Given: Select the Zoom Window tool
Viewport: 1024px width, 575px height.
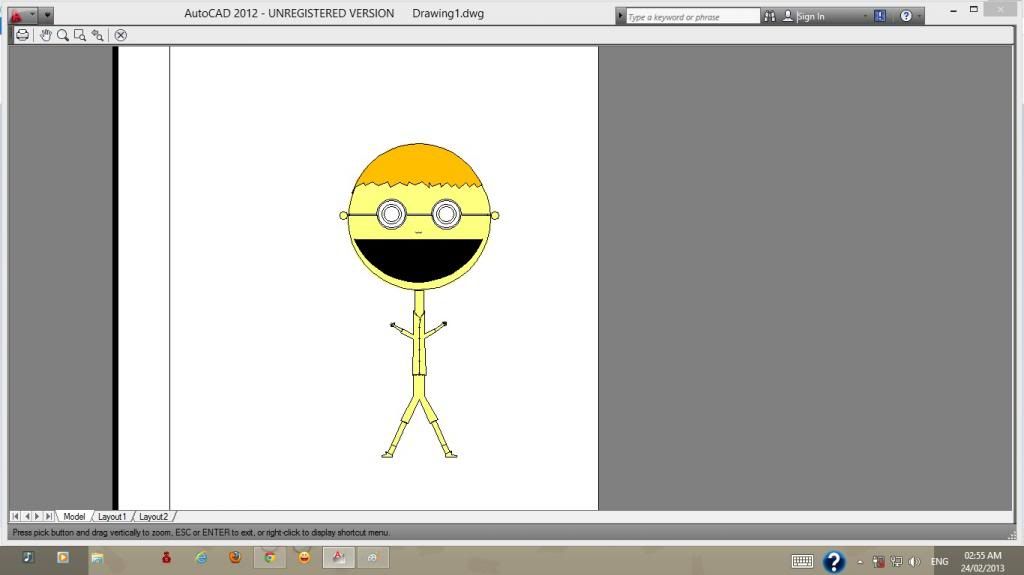Looking at the screenshot, I should tap(80, 35).
